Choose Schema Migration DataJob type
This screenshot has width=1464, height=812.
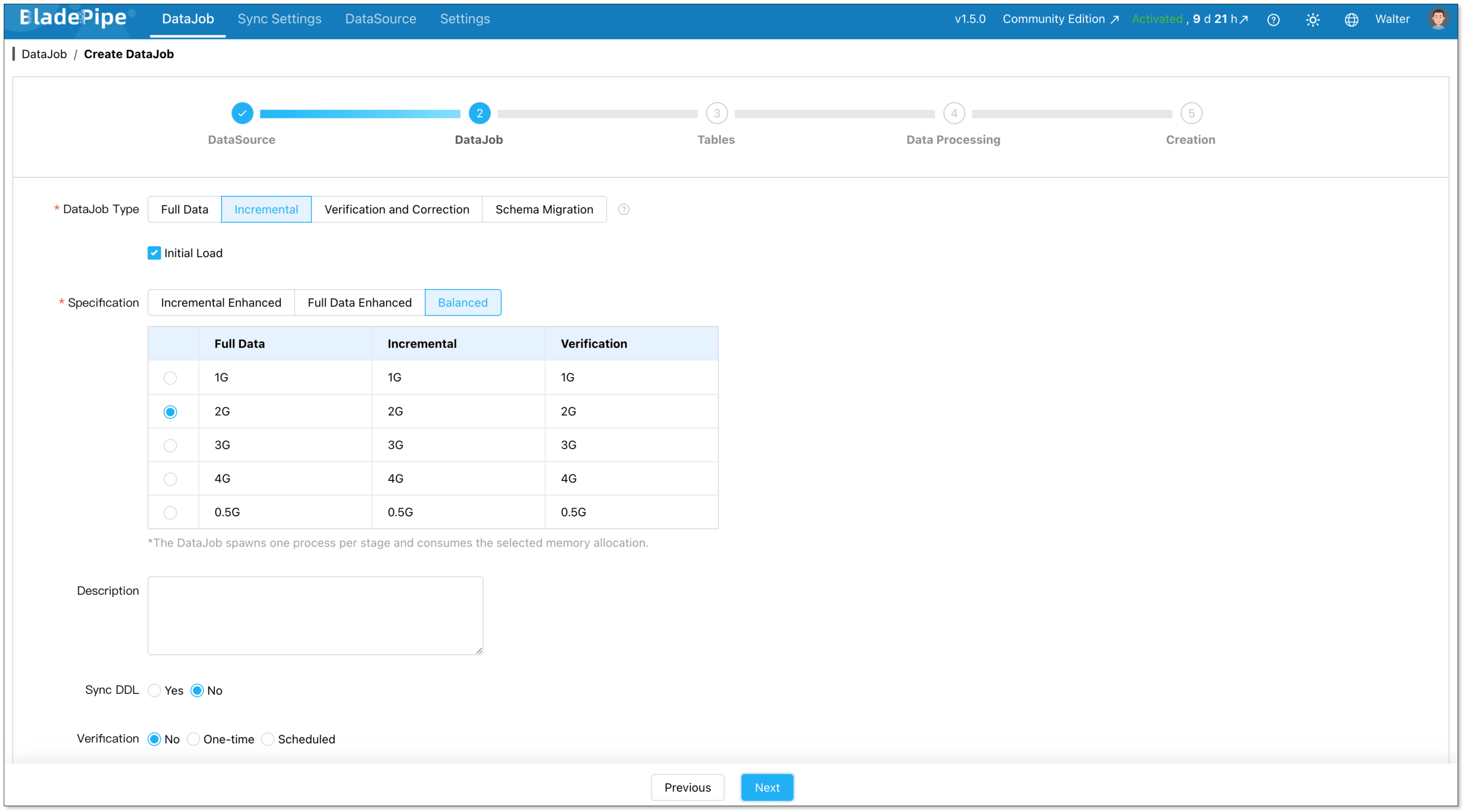544,209
